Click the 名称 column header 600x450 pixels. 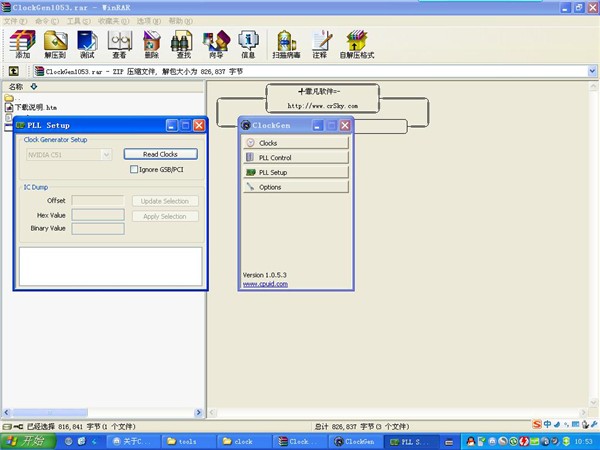pos(16,87)
